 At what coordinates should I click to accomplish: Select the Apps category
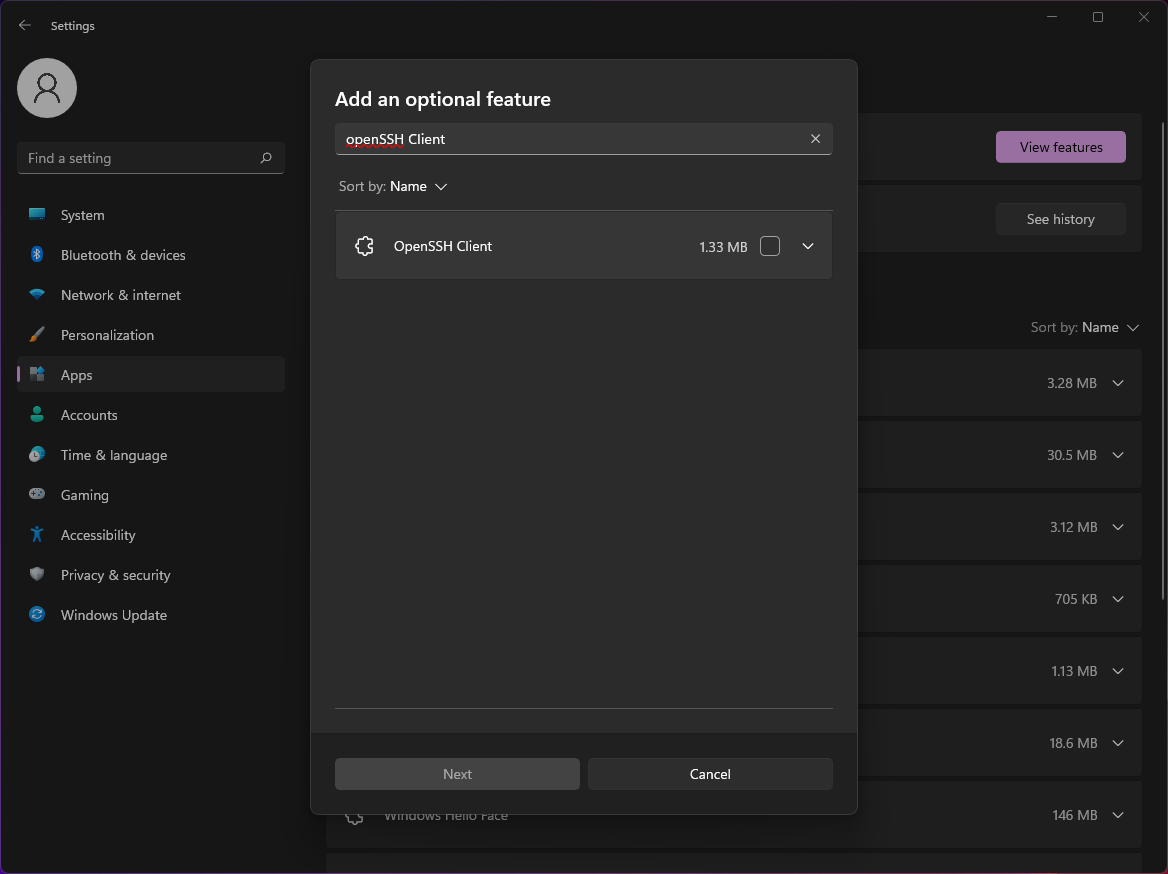(150, 375)
